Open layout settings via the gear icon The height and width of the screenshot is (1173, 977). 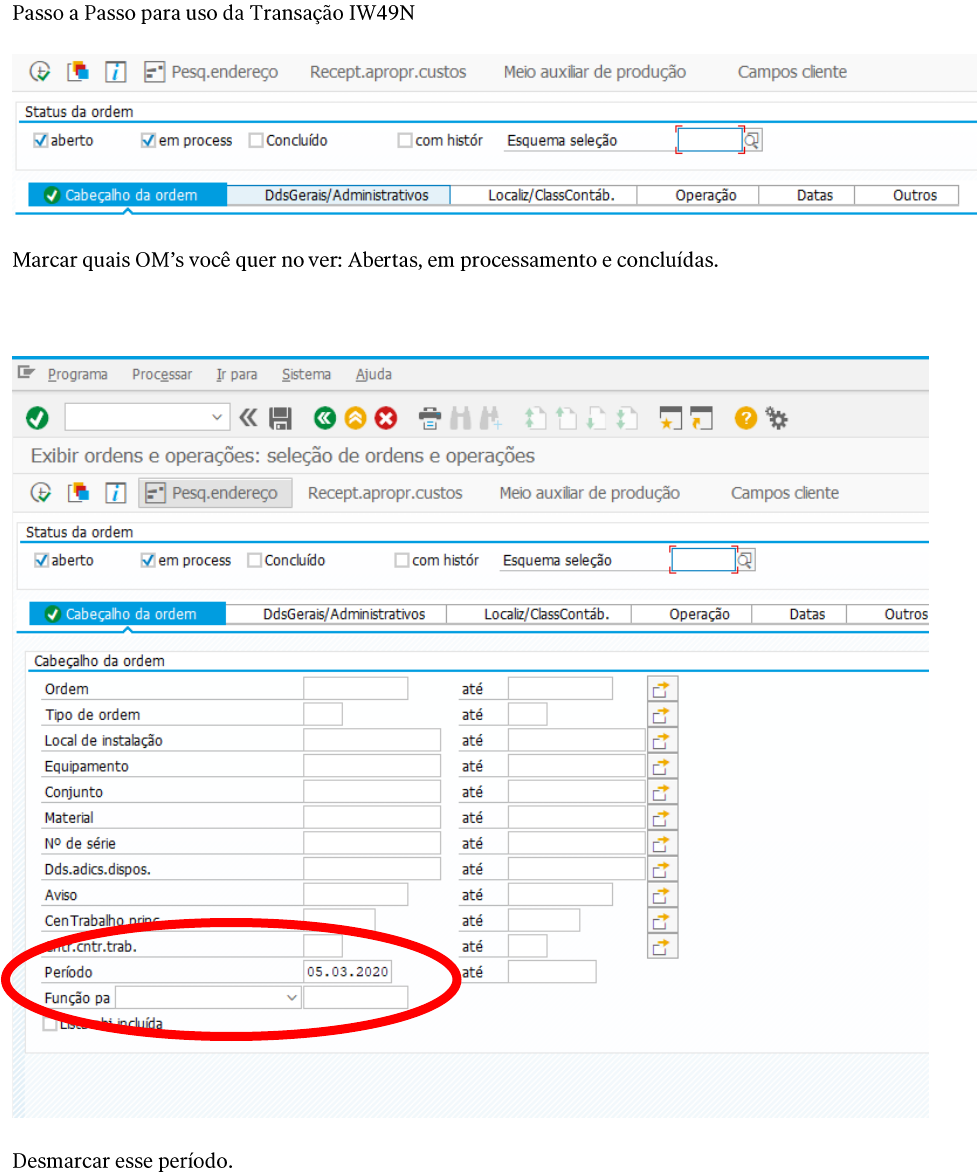(x=777, y=418)
